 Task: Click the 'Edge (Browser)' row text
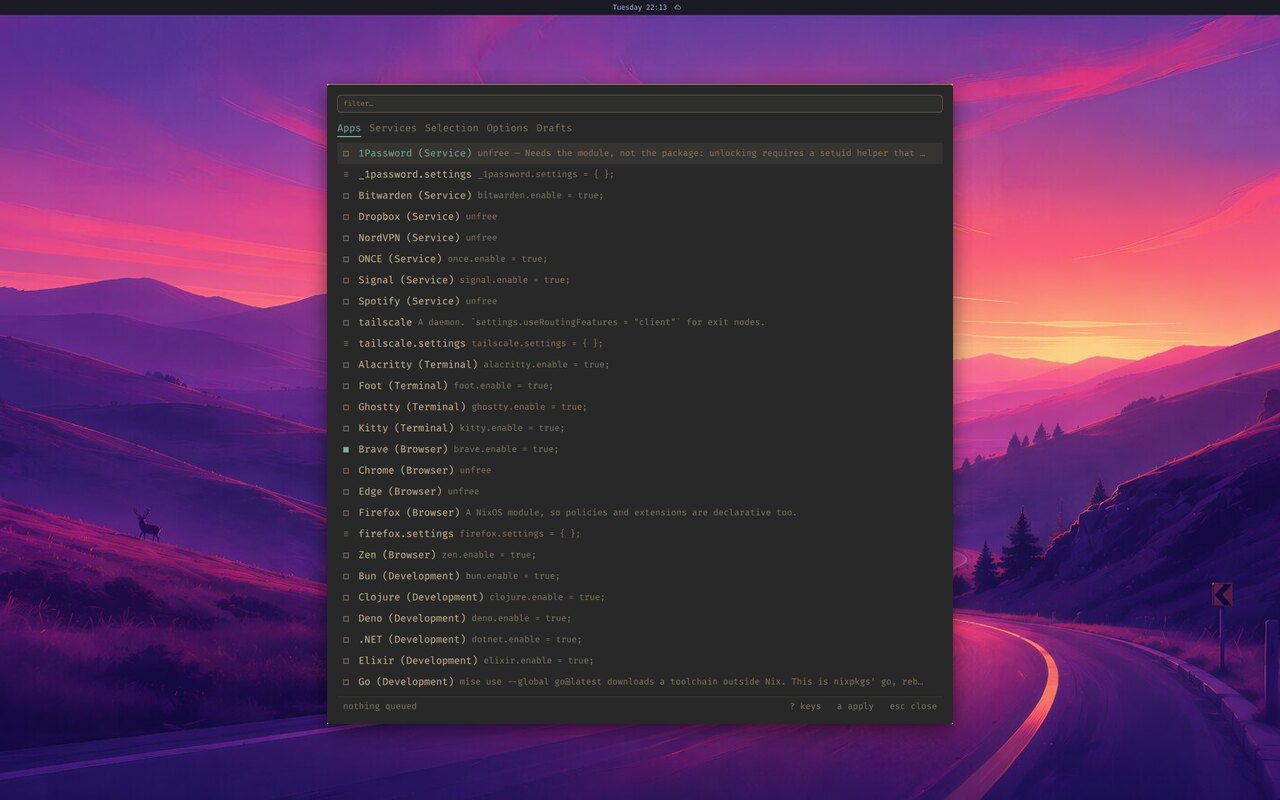coord(400,492)
